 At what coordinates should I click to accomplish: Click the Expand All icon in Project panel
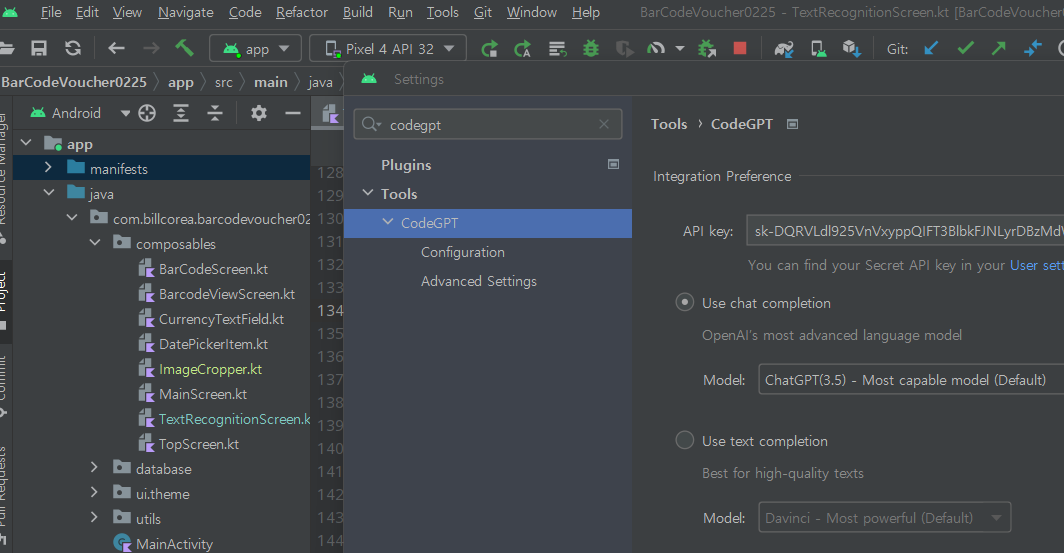coord(181,113)
